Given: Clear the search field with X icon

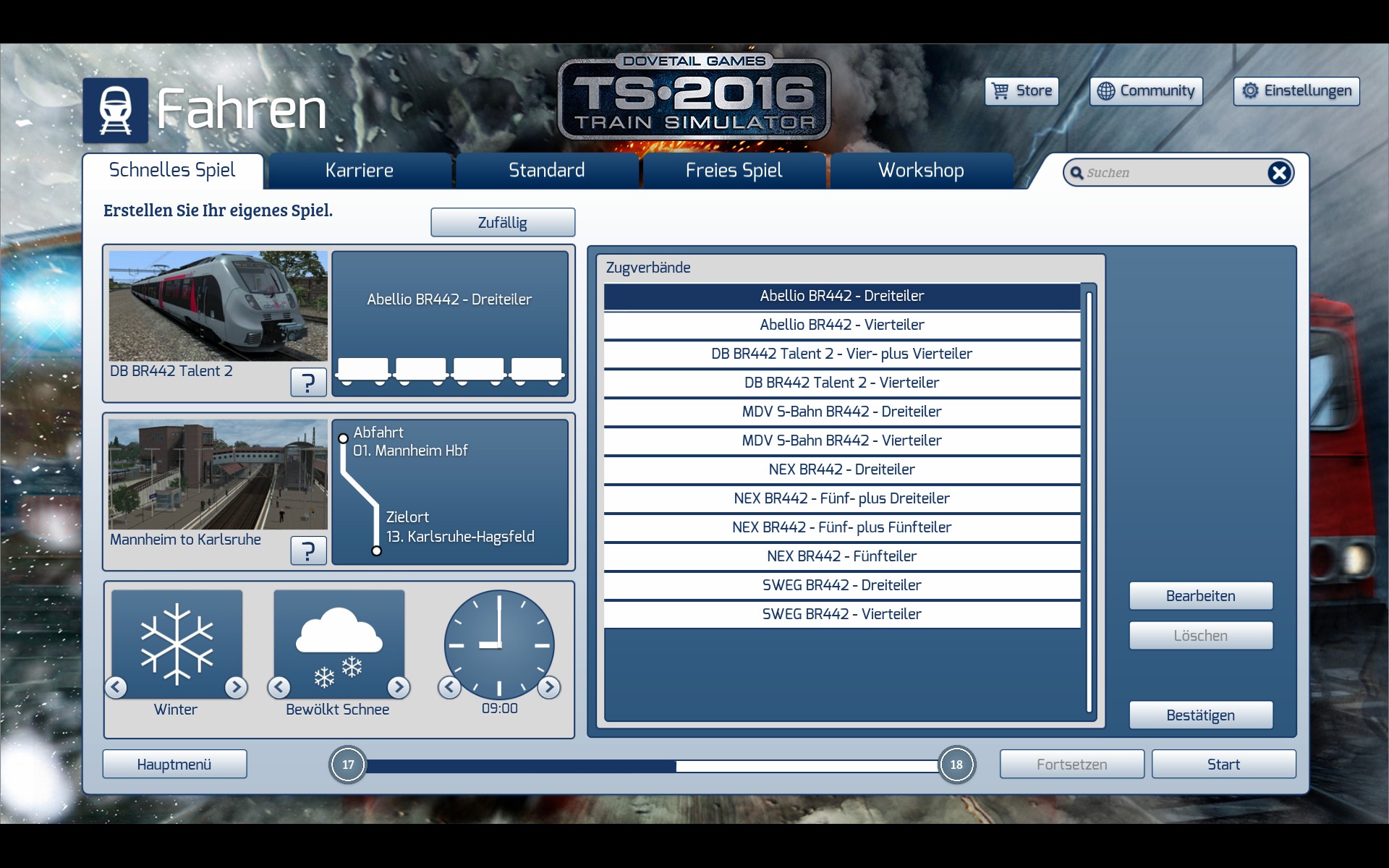Looking at the screenshot, I should (1278, 173).
